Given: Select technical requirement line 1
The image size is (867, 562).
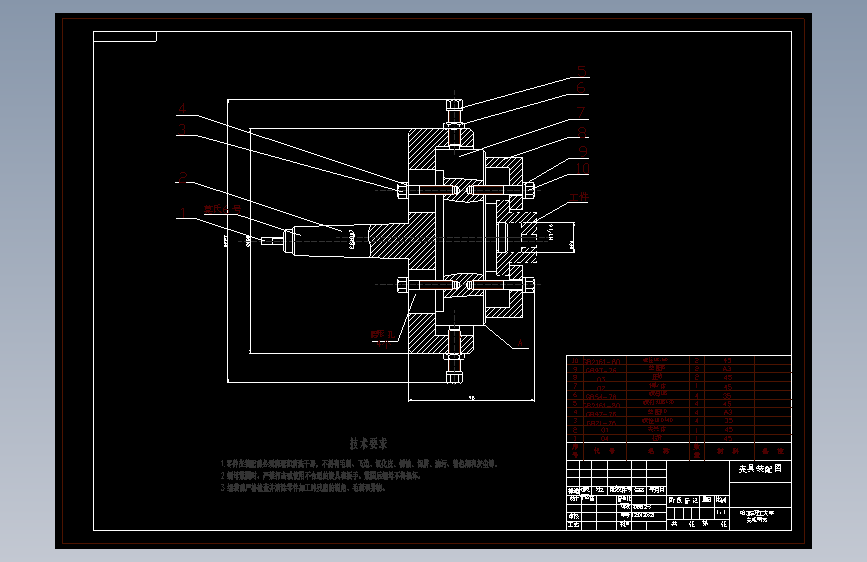Looking at the screenshot, I should [x=359, y=464].
